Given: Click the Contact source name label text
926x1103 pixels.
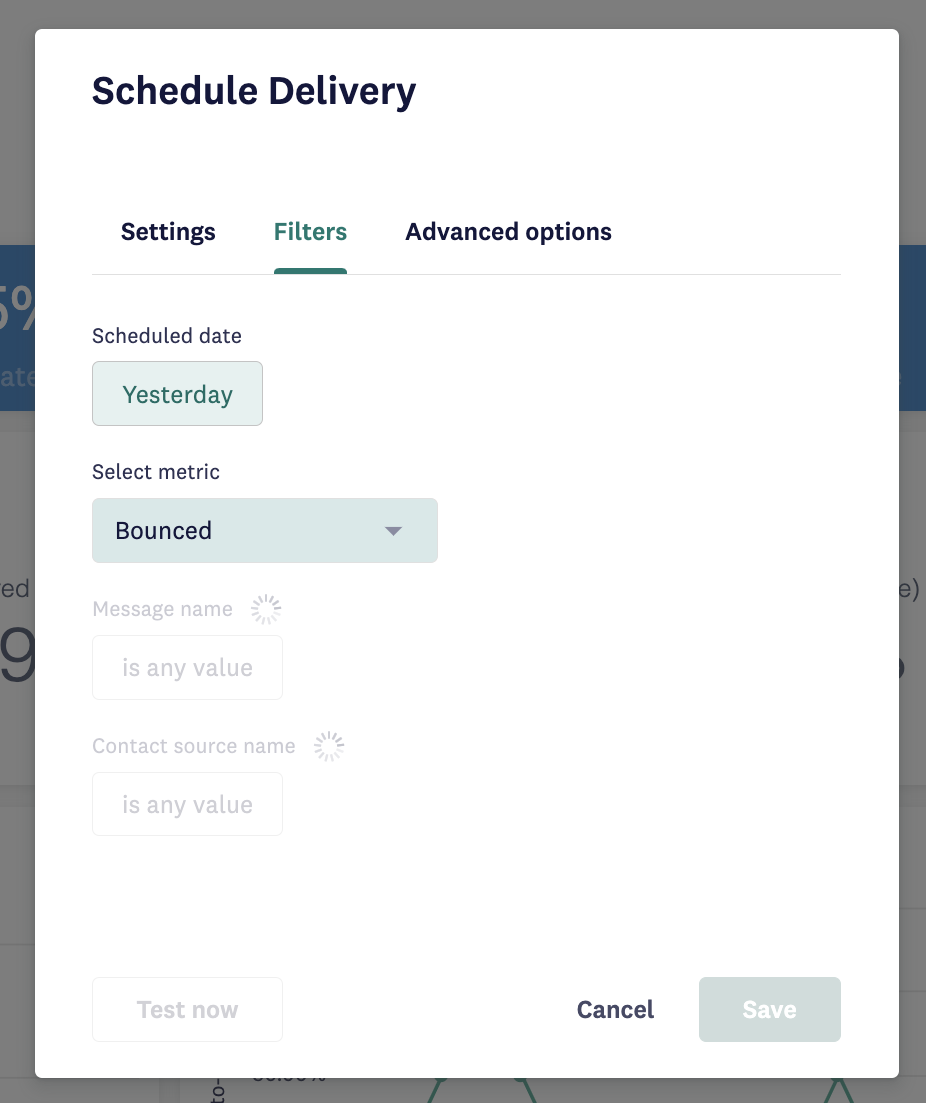Looking at the screenshot, I should click(194, 746).
